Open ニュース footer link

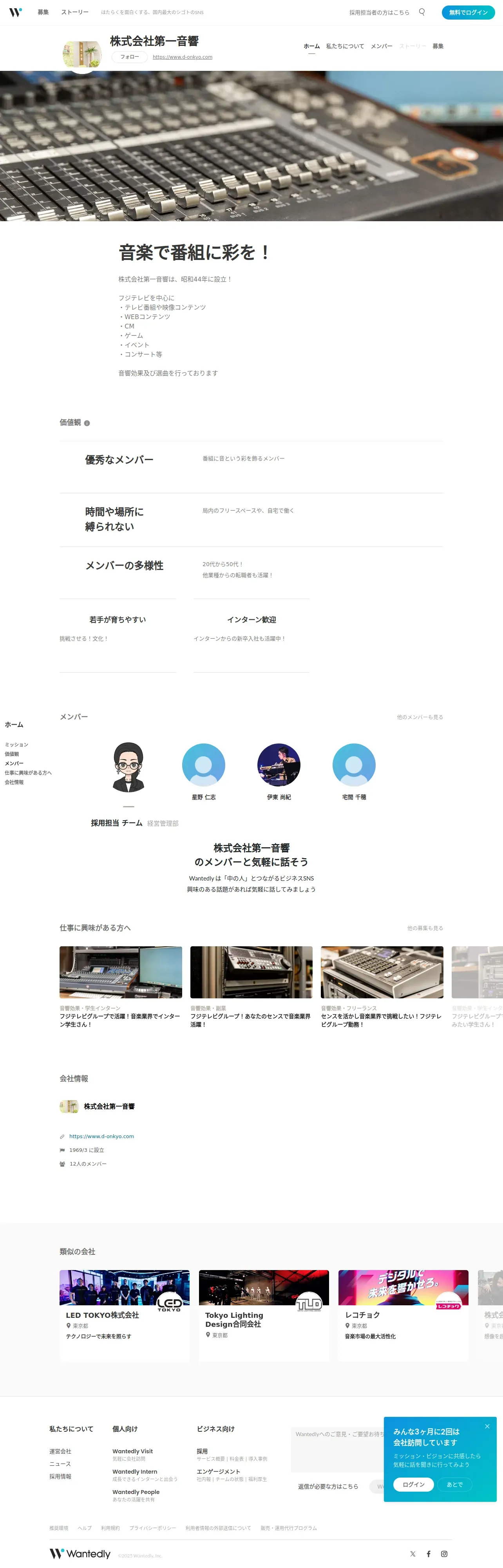click(x=60, y=1464)
